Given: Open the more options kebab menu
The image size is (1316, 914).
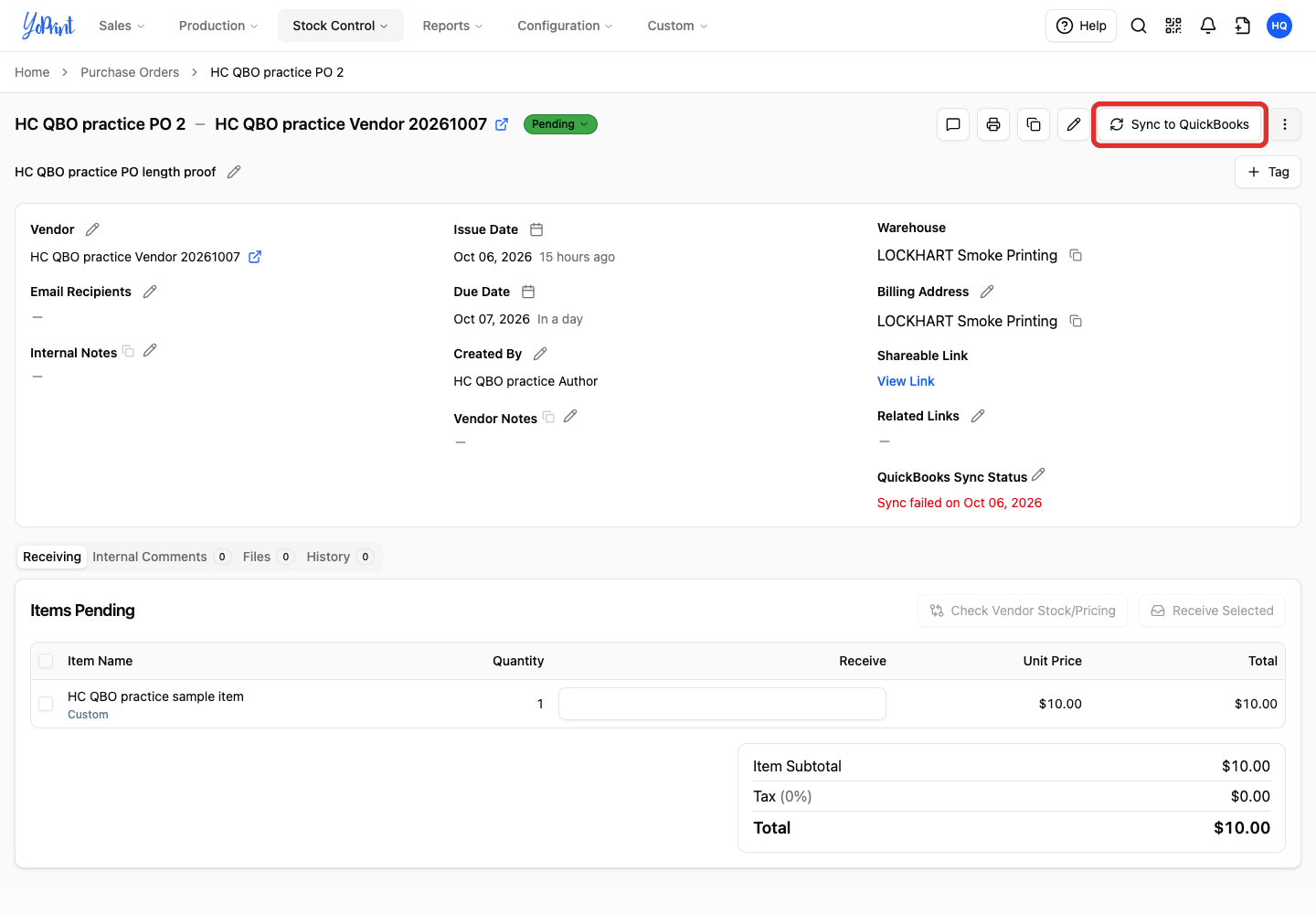Looking at the screenshot, I should (x=1285, y=124).
